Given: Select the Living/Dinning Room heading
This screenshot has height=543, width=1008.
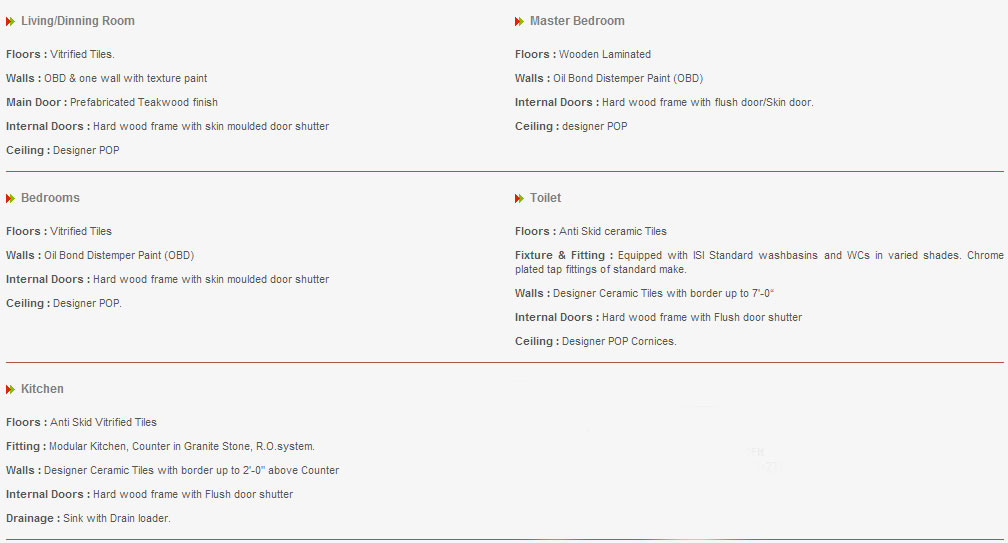Looking at the screenshot, I should click(x=78, y=21).
